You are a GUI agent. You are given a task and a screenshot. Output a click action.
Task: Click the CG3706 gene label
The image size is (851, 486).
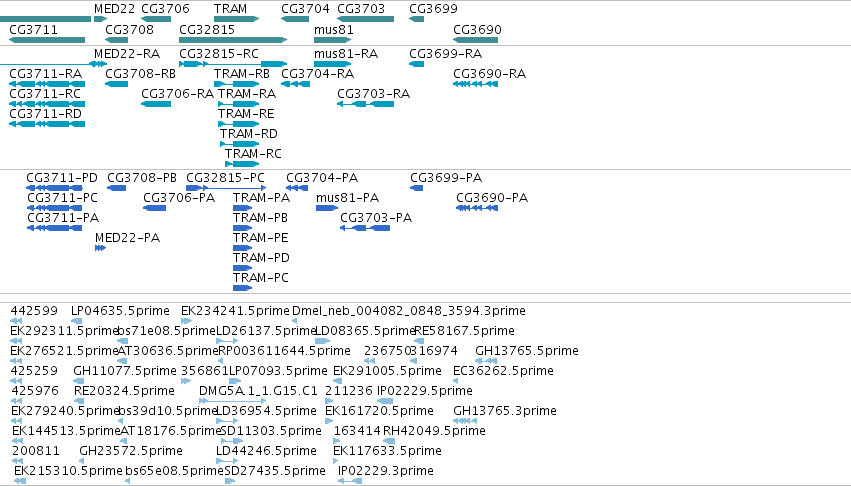click(x=165, y=9)
